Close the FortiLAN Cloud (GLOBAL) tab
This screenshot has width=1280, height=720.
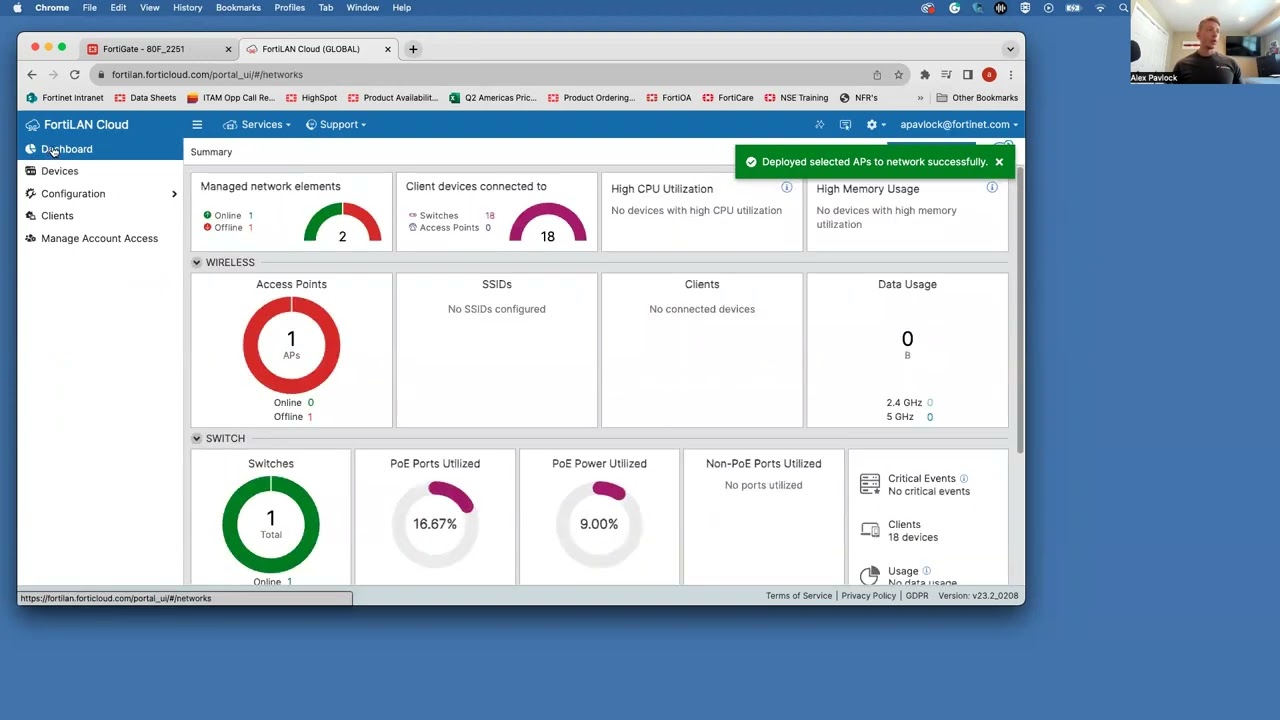click(387, 49)
